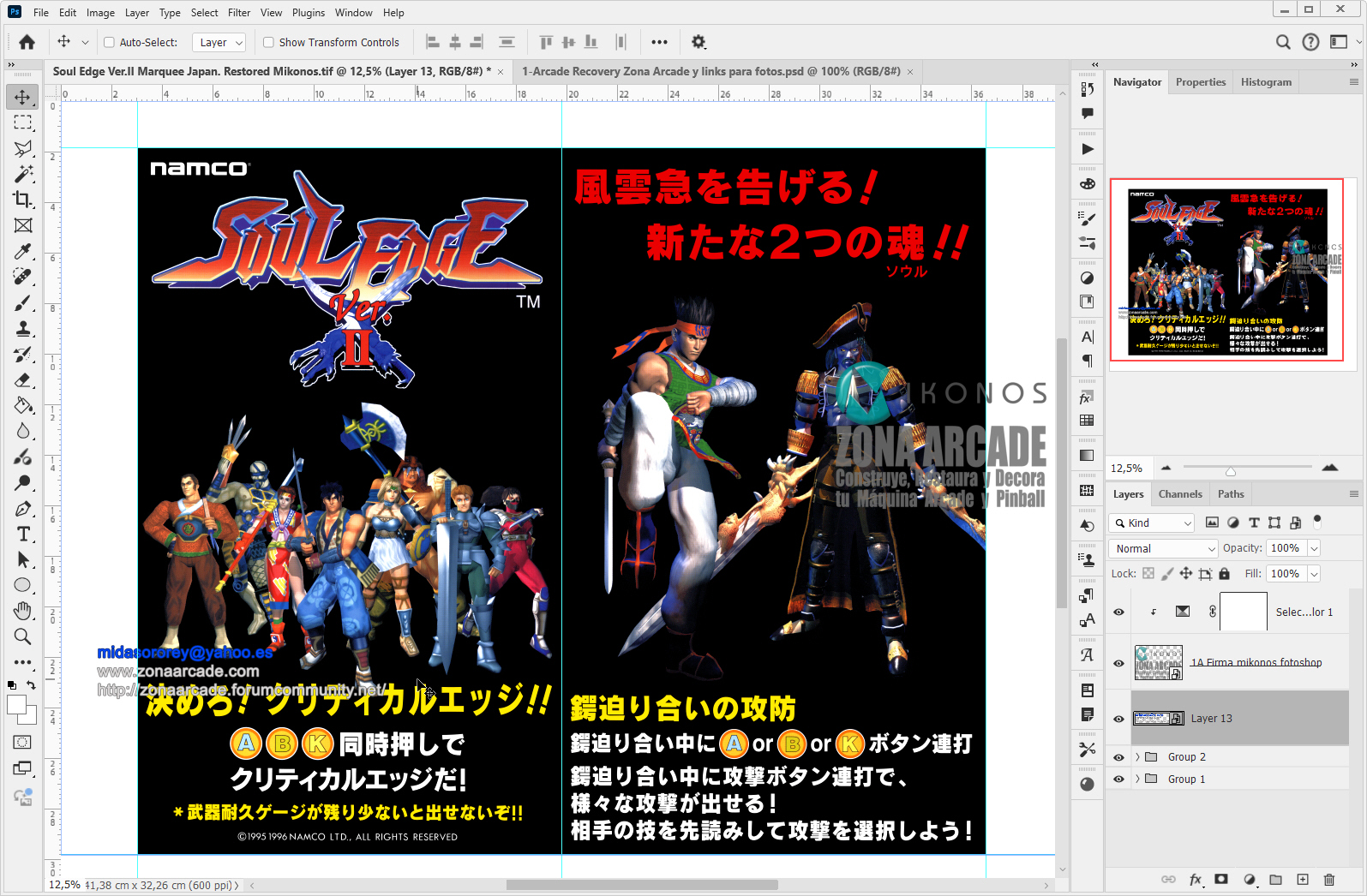Open the Auto-Select Layer dropdown

pos(219,42)
